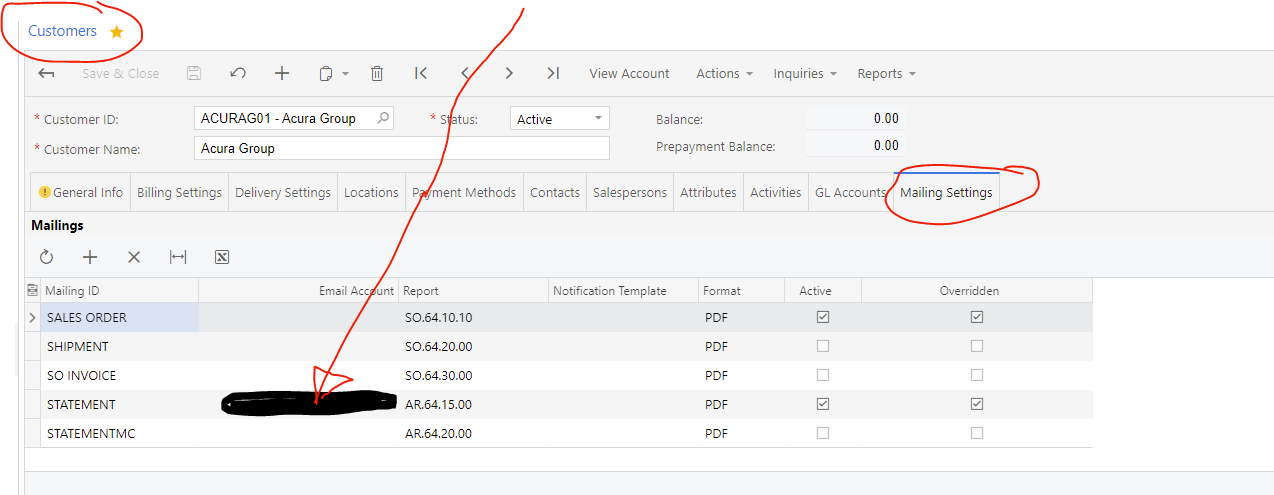The width and height of the screenshot is (1274, 495).
Task: Click the clipboard copy-paste icon
Action: tap(325, 73)
